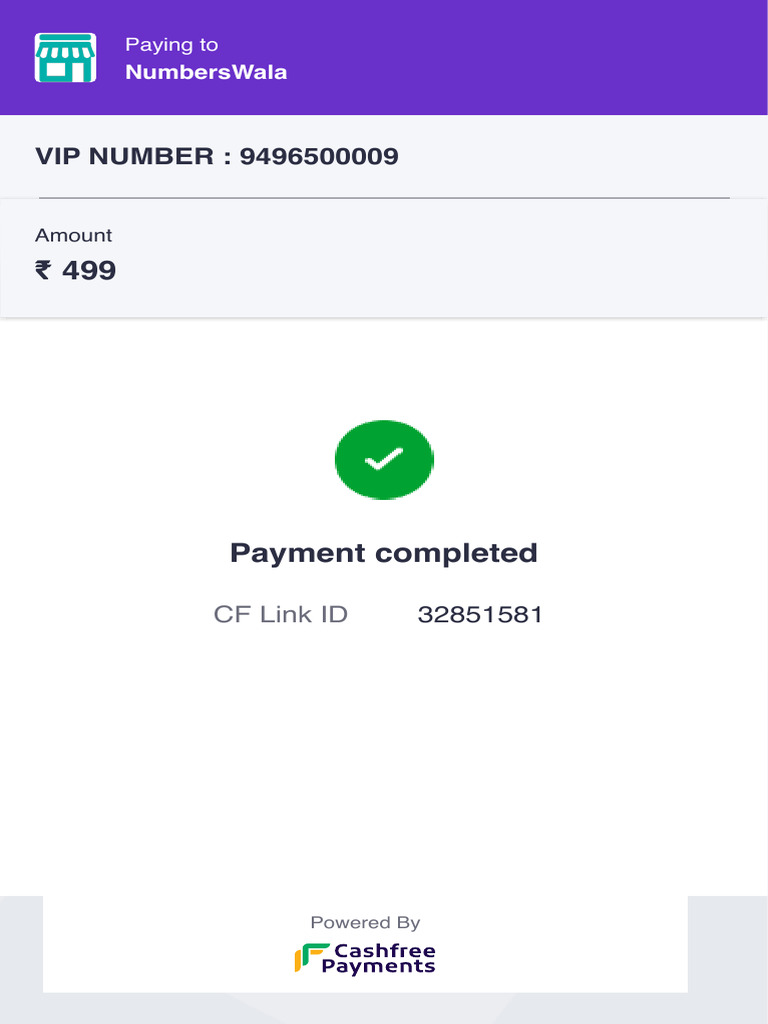Open the NumbersWala merchant name

tap(206, 72)
